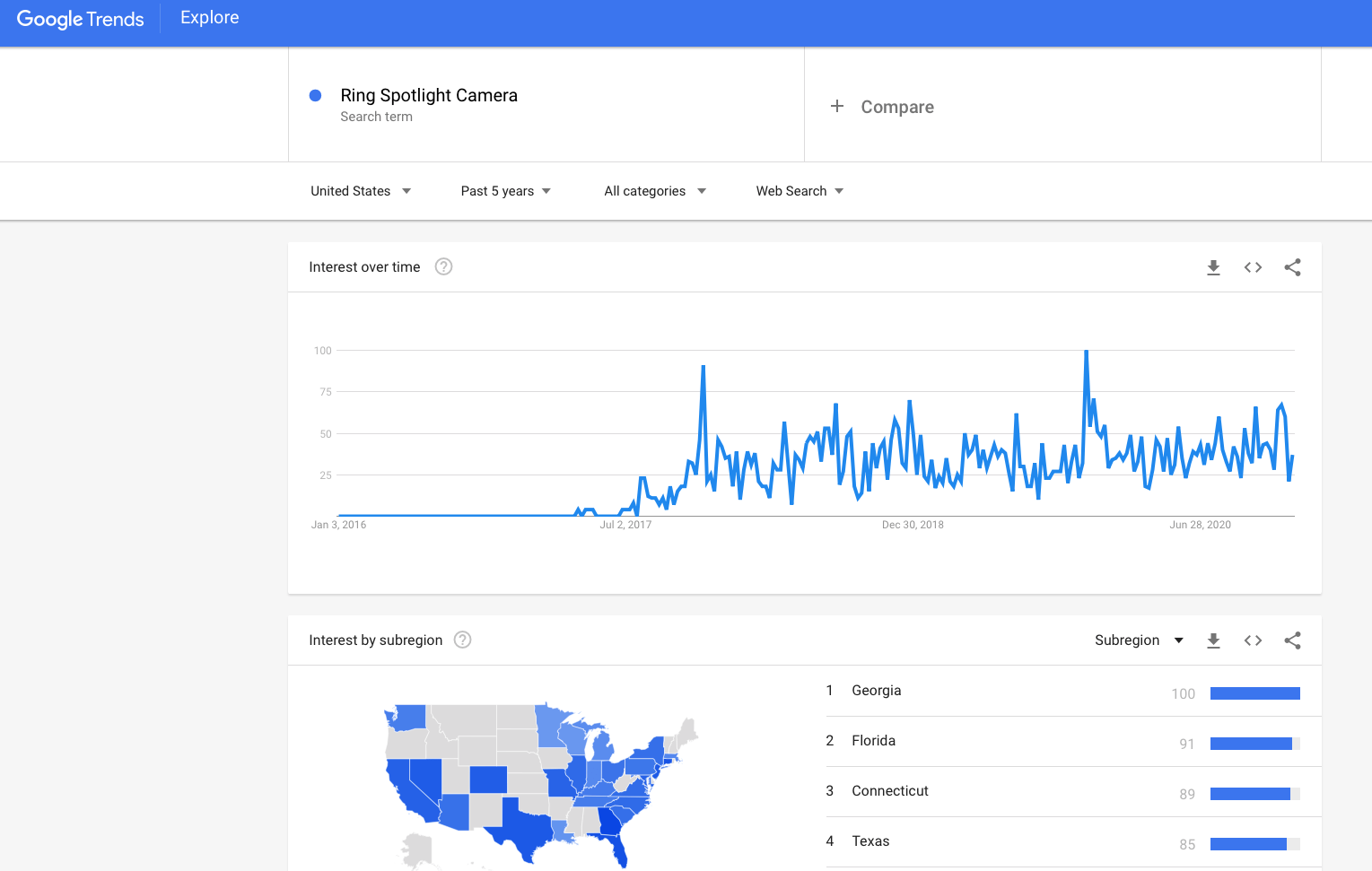Select Connecticut in the subregion list
1372x871 pixels.
click(1073, 791)
